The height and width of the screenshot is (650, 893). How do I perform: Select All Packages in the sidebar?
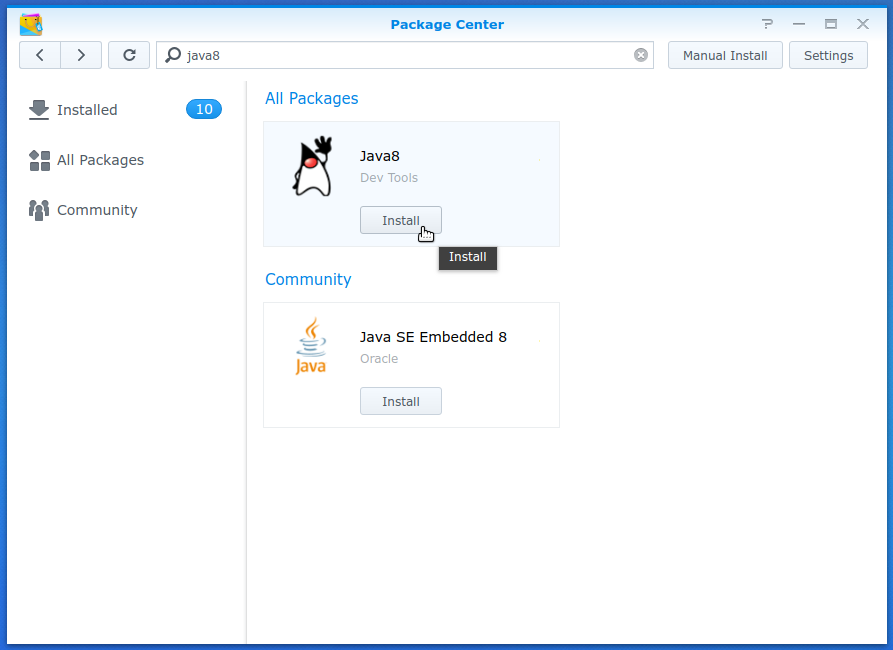(100, 160)
